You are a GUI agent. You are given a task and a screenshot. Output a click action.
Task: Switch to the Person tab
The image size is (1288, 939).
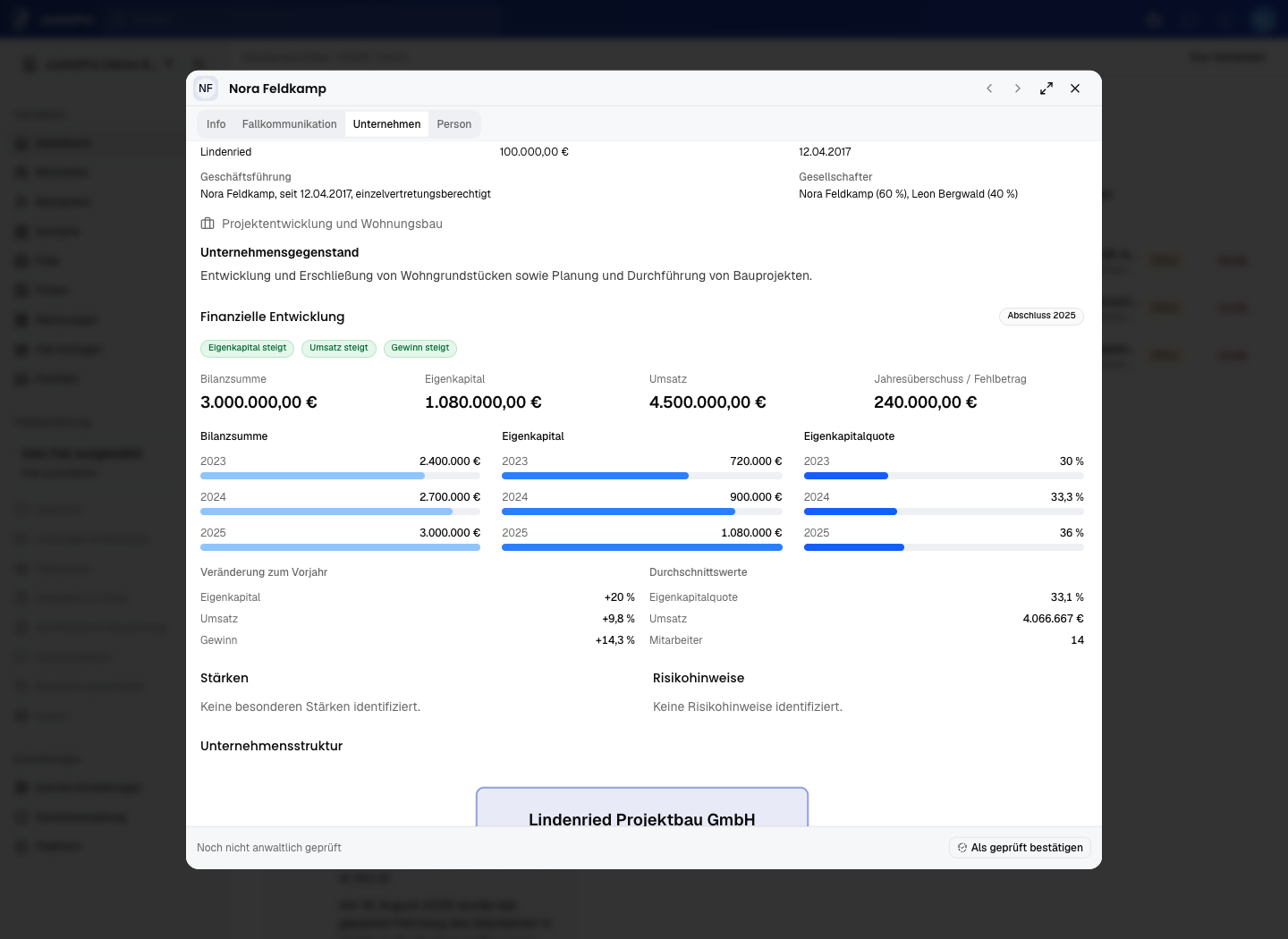click(454, 124)
